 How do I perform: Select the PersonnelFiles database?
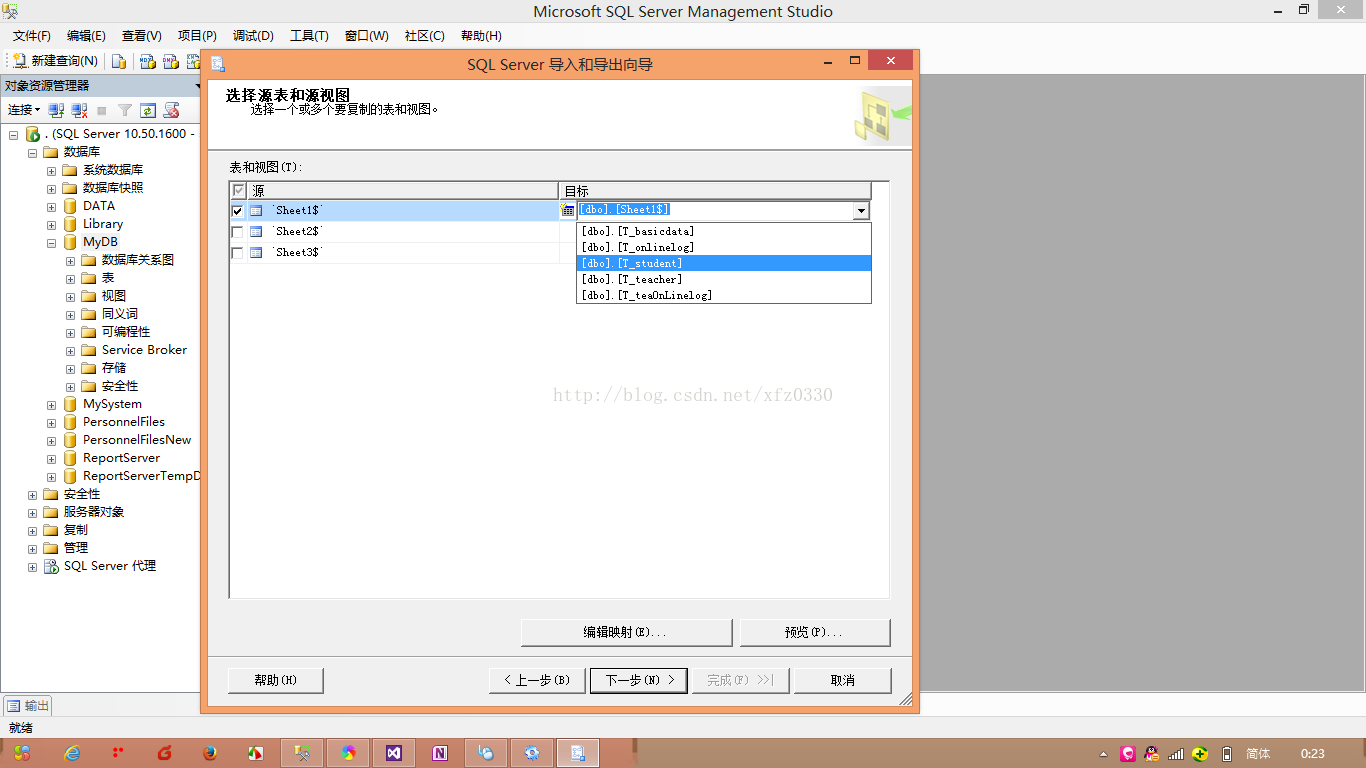124,422
